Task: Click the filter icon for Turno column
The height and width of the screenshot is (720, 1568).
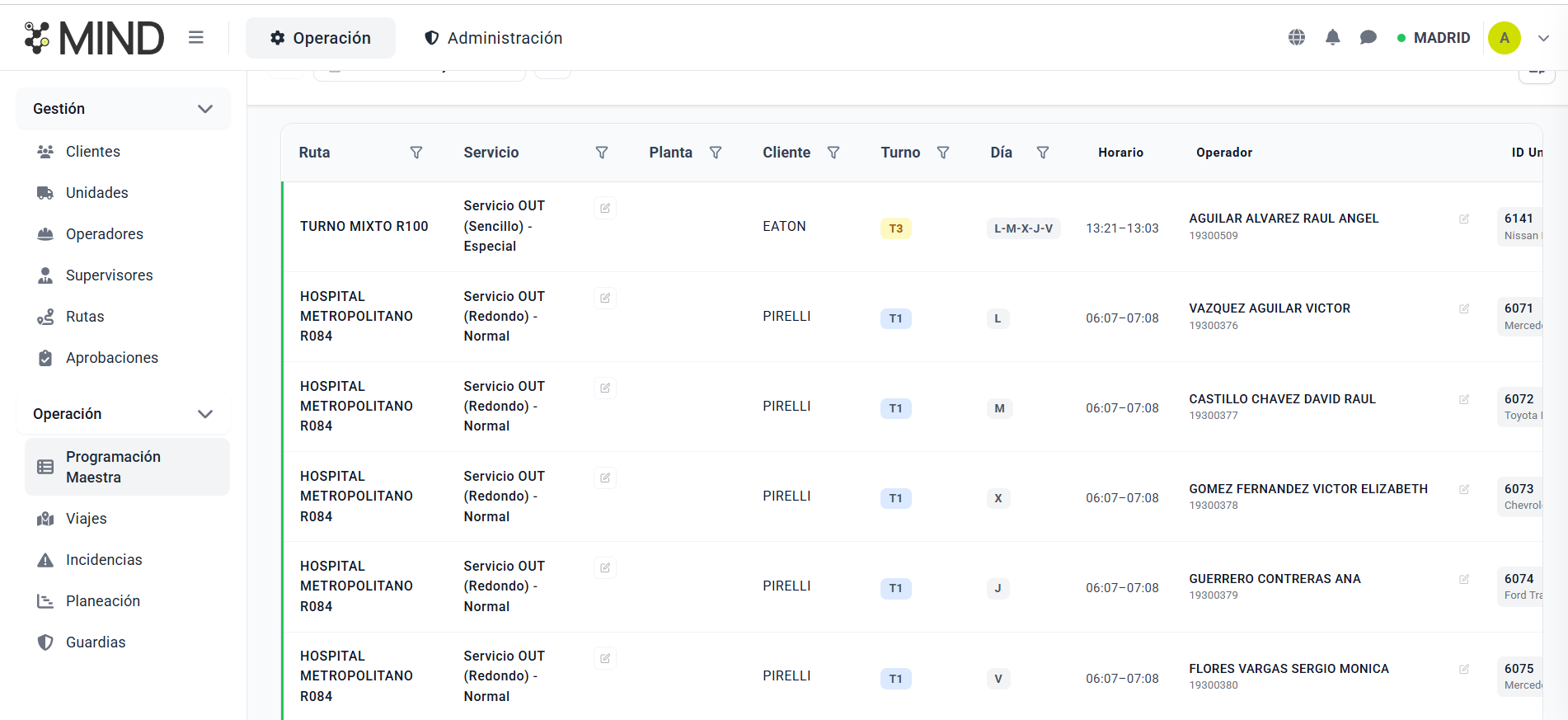Action: pyautogui.click(x=943, y=153)
